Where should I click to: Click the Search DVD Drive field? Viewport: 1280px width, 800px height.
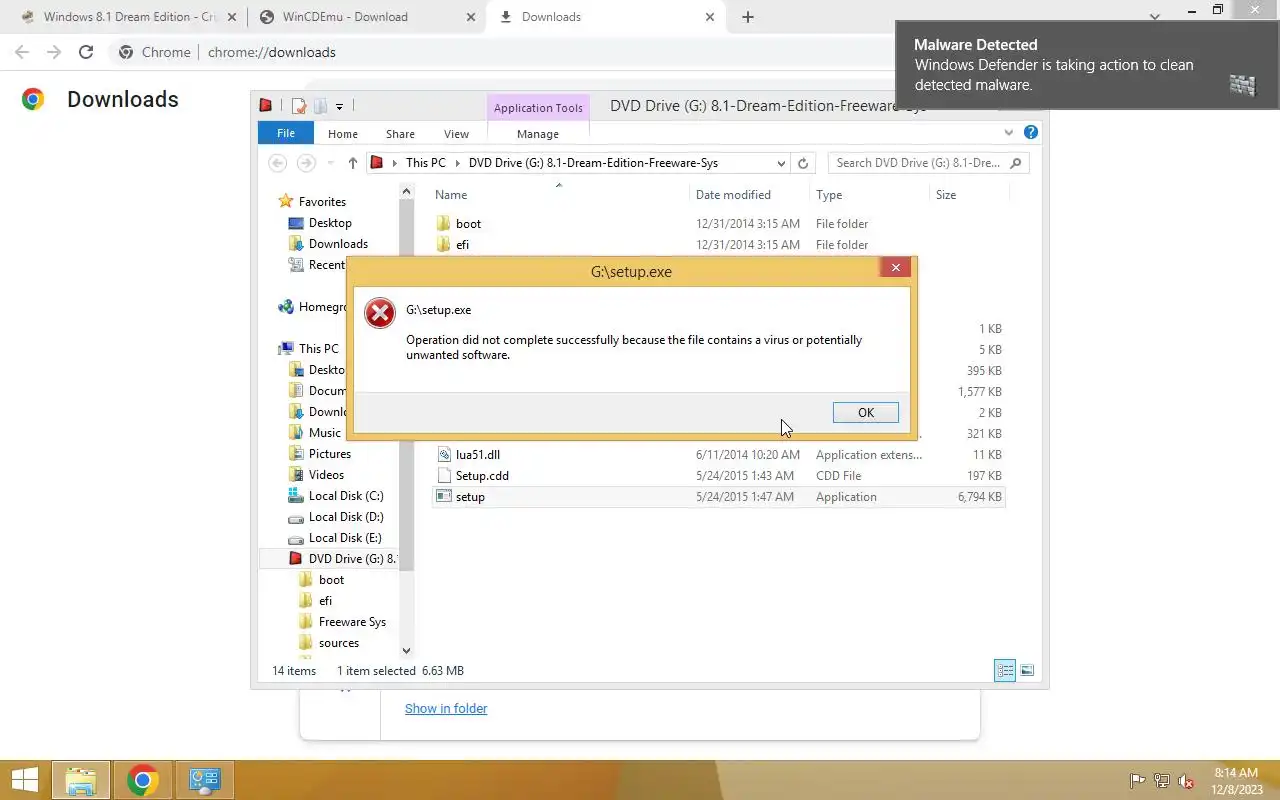pyautogui.click(x=928, y=163)
